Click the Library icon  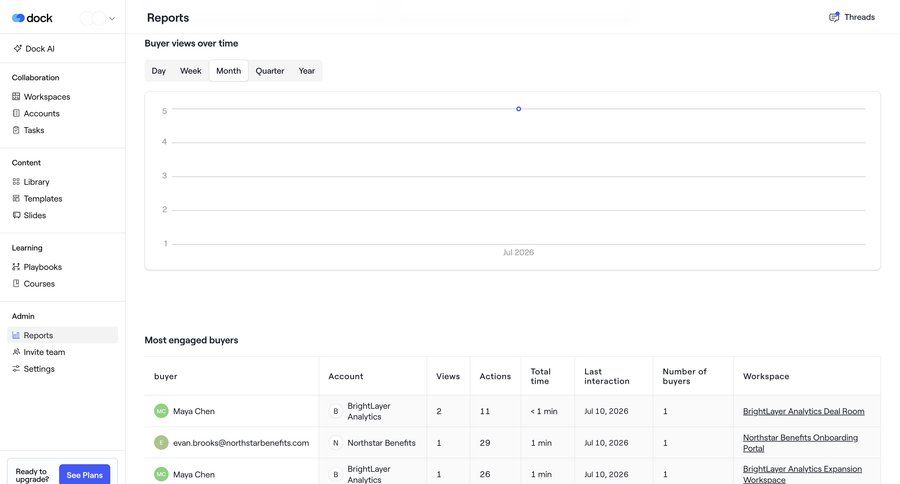point(16,181)
